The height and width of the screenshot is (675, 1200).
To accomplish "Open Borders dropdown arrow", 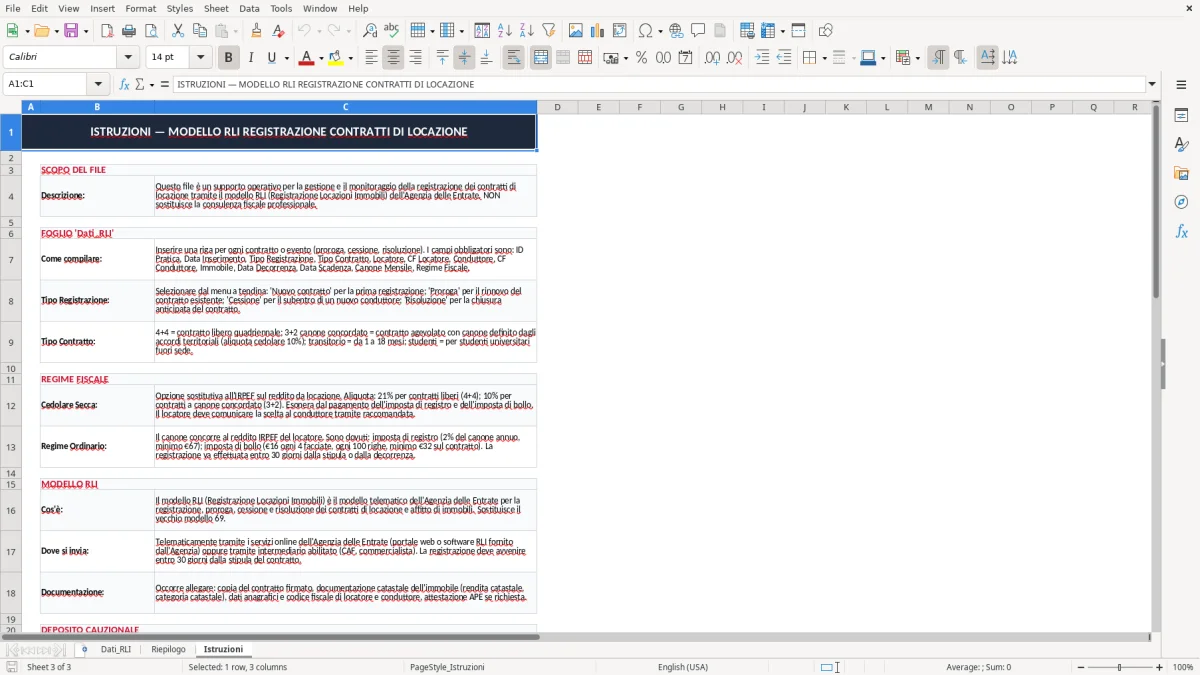I will pyautogui.click(x=823, y=58).
